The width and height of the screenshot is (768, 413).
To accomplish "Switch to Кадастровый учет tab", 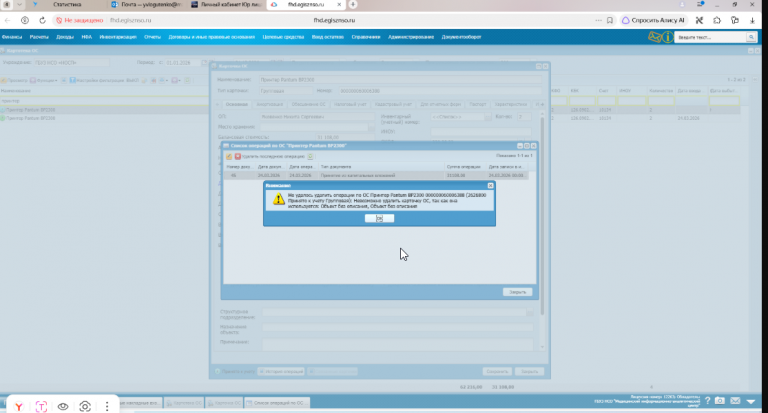I will click(x=393, y=104).
